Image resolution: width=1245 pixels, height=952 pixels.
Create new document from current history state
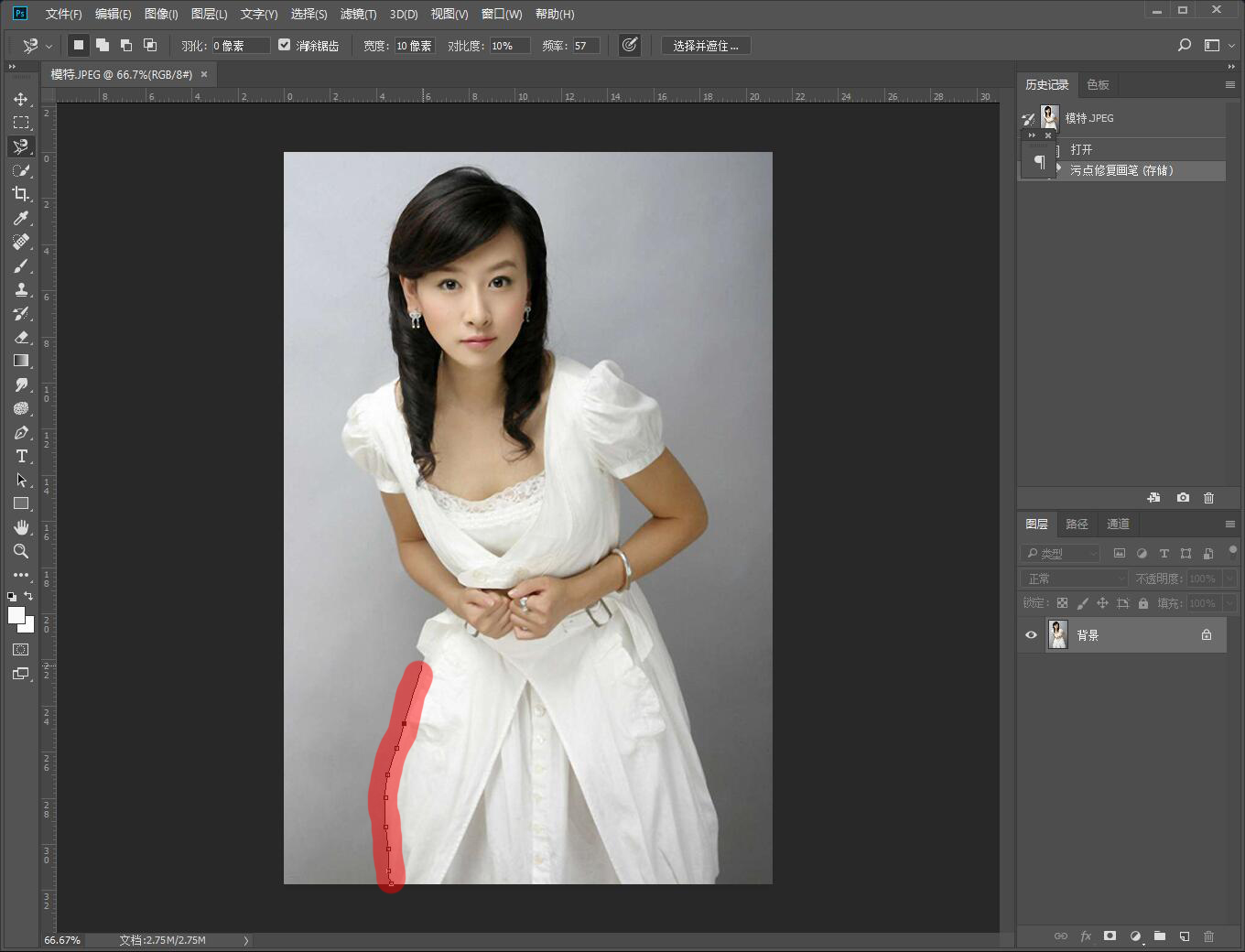coord(1153,498)
